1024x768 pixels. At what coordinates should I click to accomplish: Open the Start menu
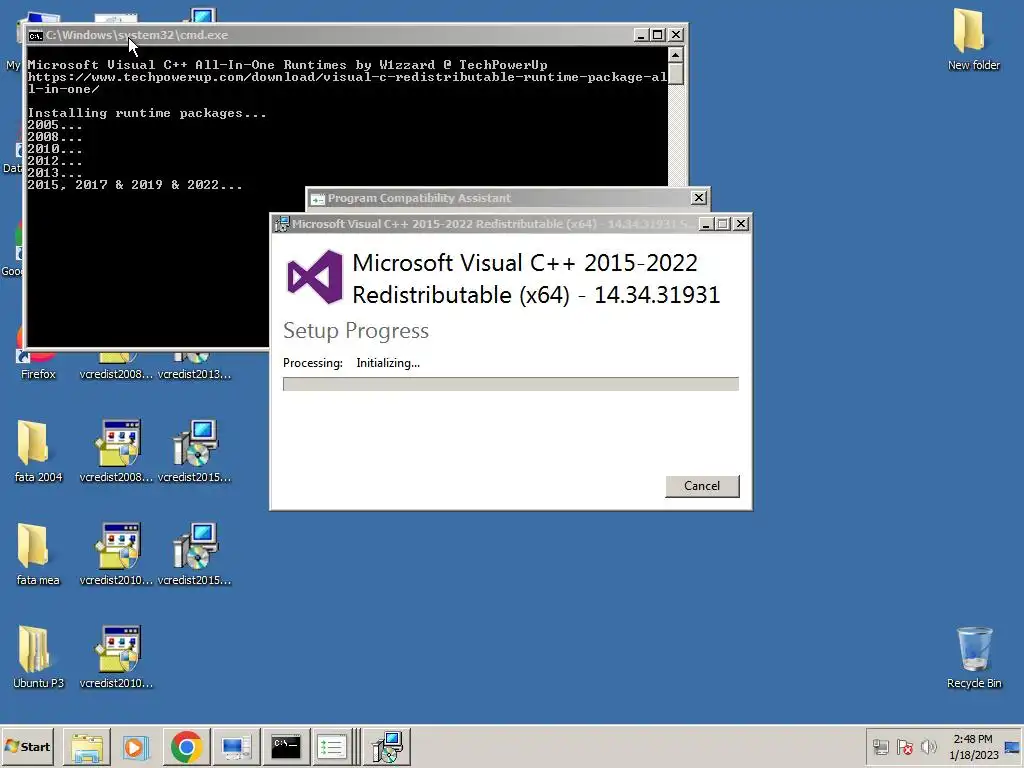[27, 747]
